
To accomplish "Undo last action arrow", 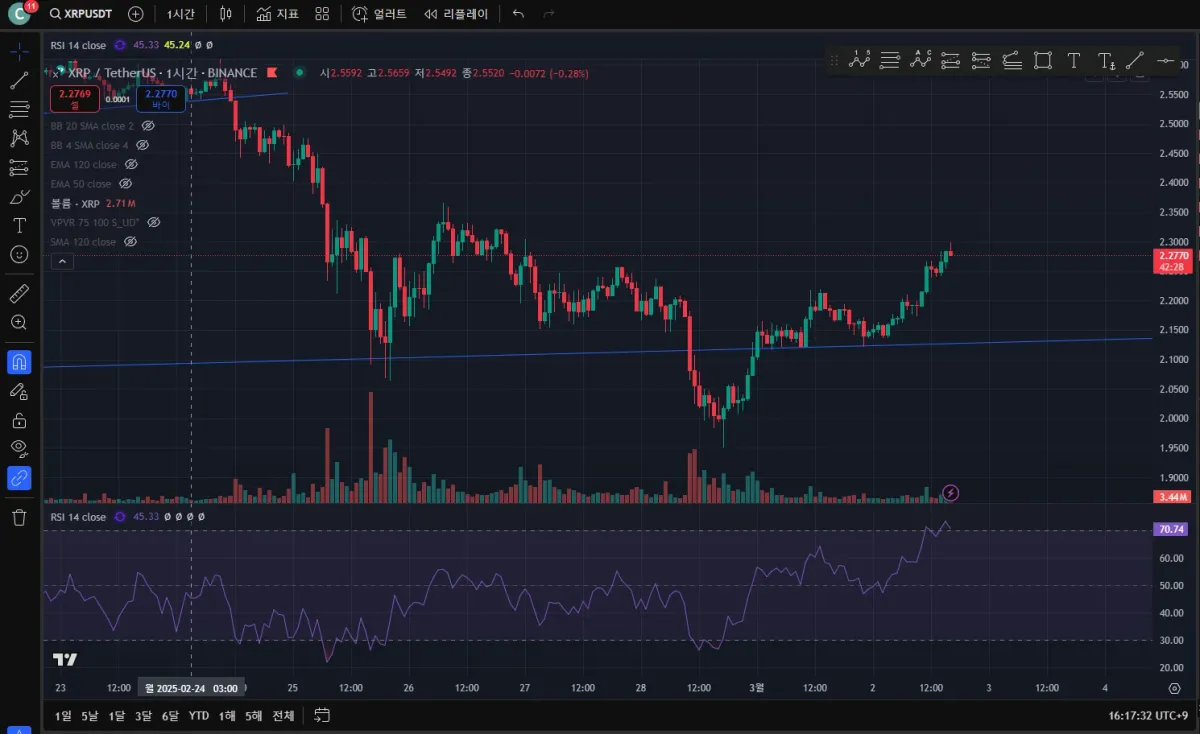I will click(518, 14).
